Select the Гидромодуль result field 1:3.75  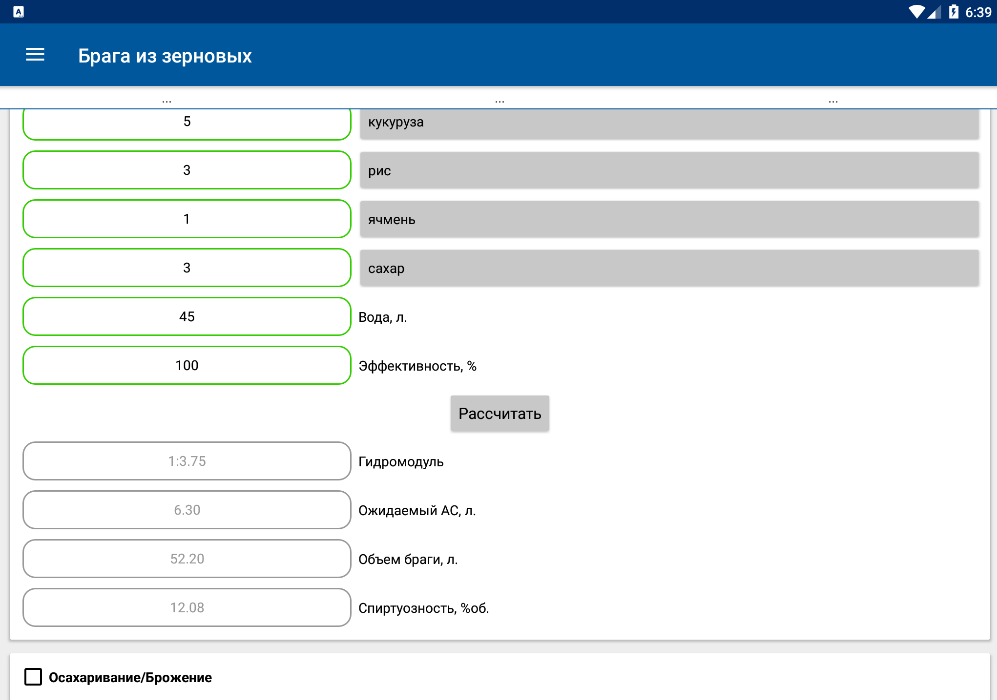(187, 461)
